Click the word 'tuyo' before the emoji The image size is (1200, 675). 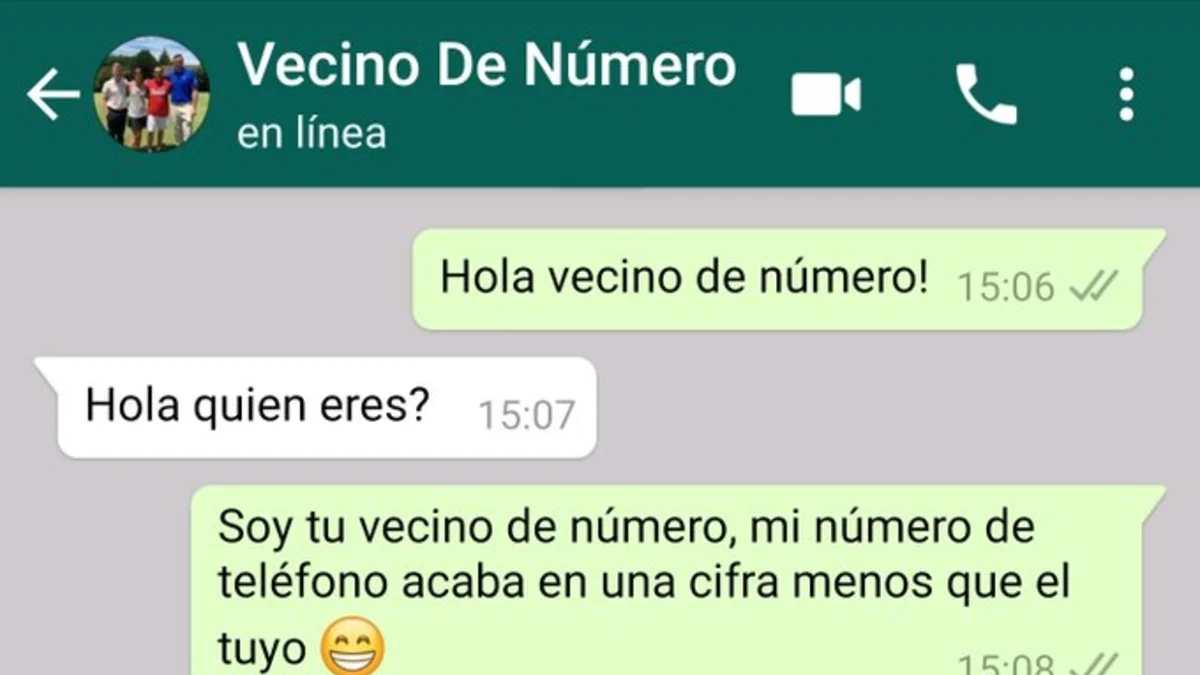(x=262, y=651)
